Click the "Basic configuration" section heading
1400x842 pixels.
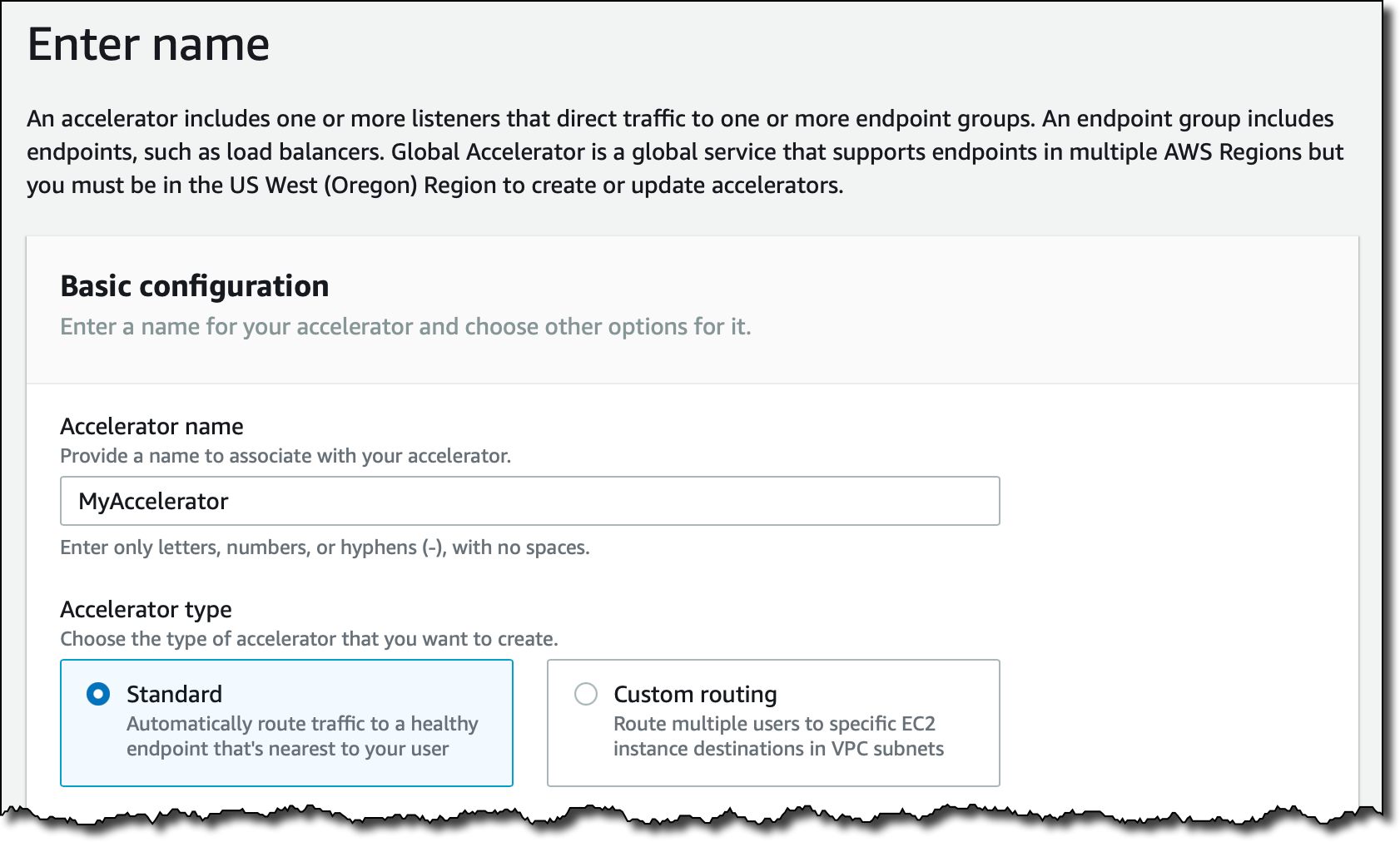(x=195, y=286)
